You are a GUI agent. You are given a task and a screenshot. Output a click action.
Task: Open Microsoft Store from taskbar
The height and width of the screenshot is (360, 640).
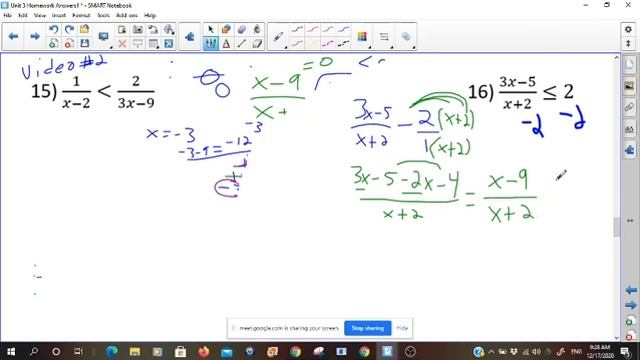(x=180, y=351)
